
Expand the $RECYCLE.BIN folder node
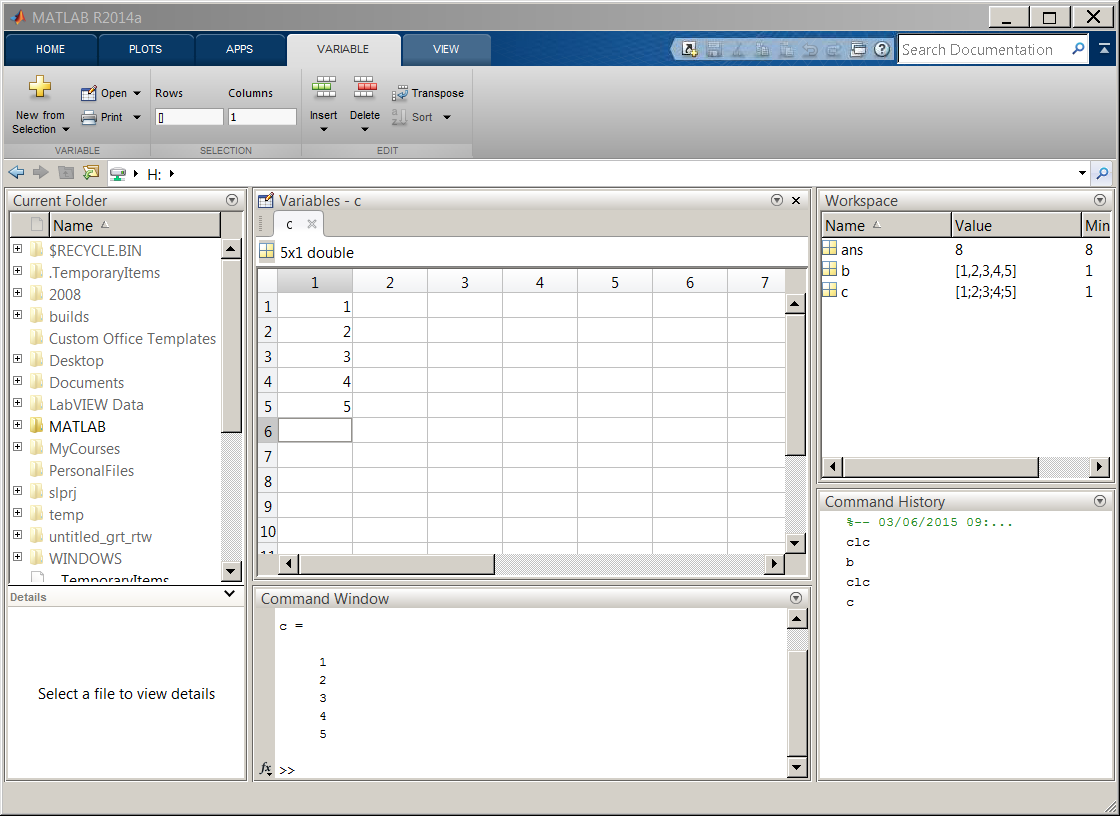pyautogui.click(x=18, y=249)
